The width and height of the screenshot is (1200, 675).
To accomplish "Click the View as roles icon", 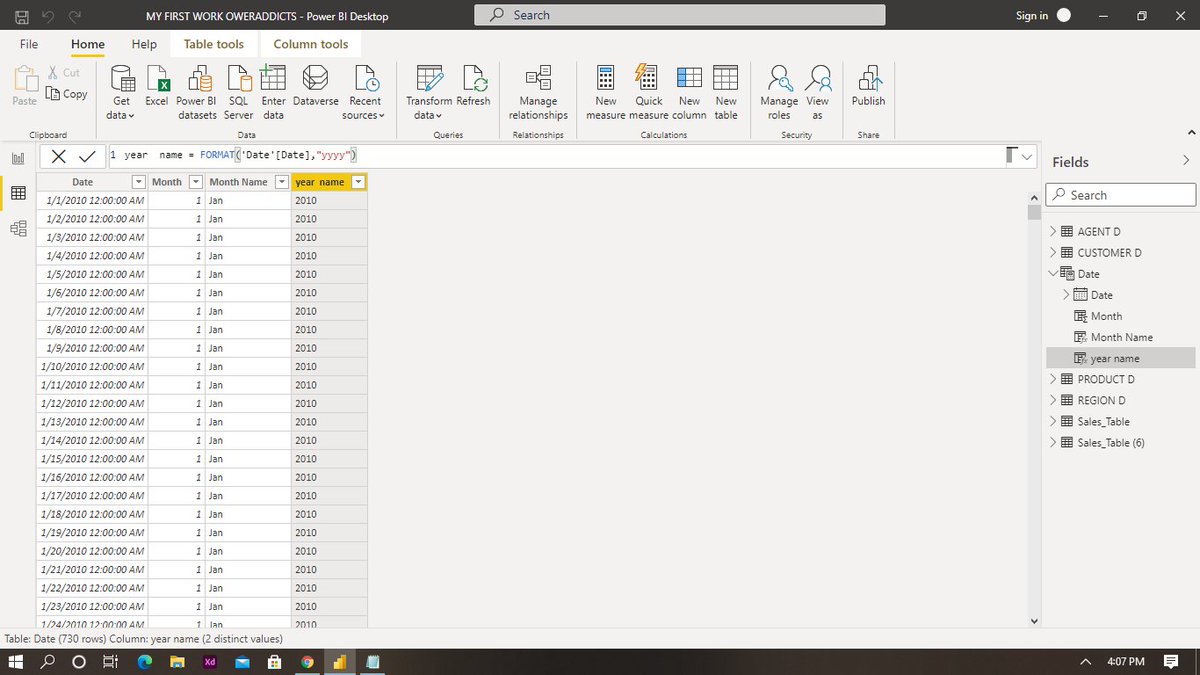I will coord(818,78).
